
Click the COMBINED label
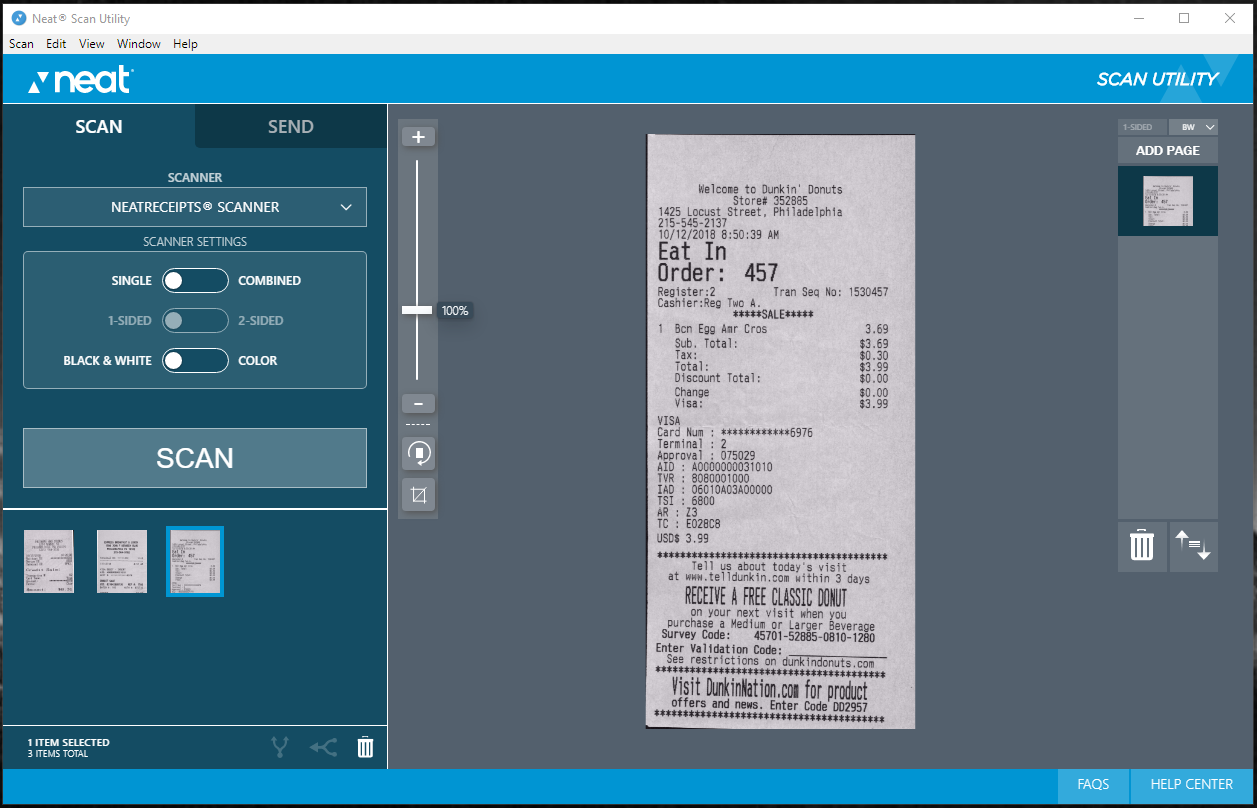point(270,281)
